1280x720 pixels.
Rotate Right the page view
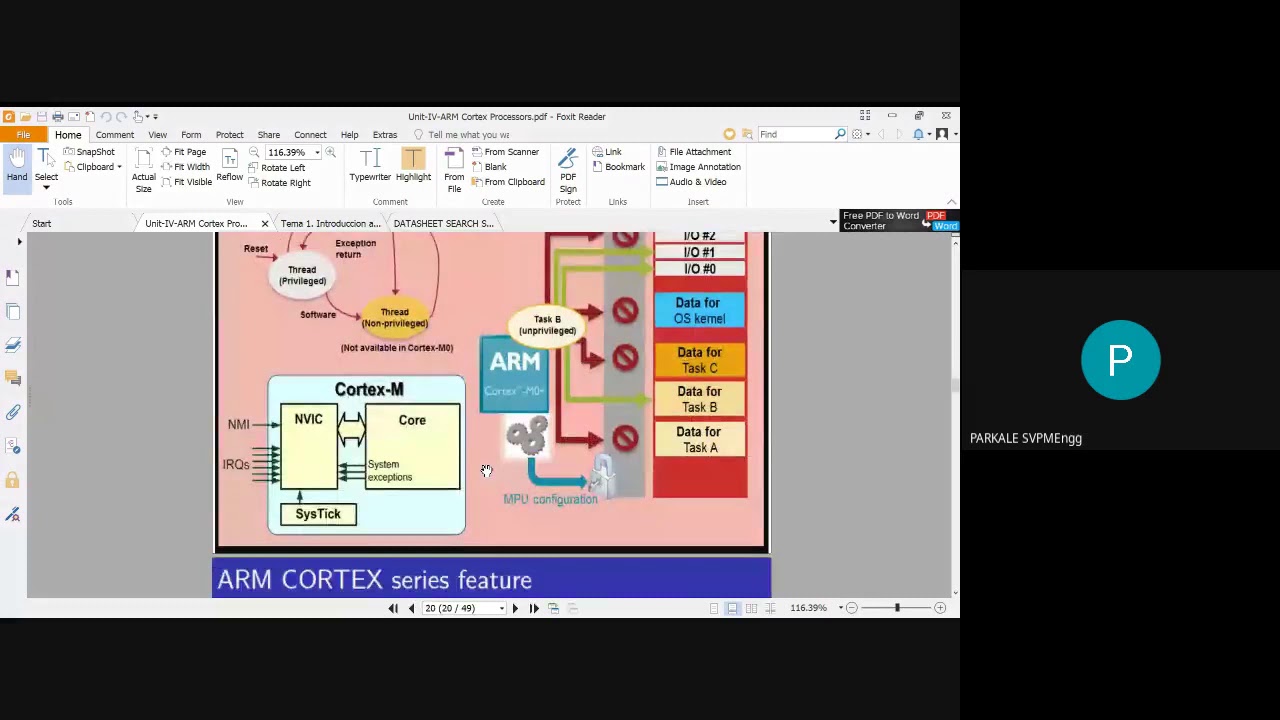pyautogui.click(x=279, y=183)
